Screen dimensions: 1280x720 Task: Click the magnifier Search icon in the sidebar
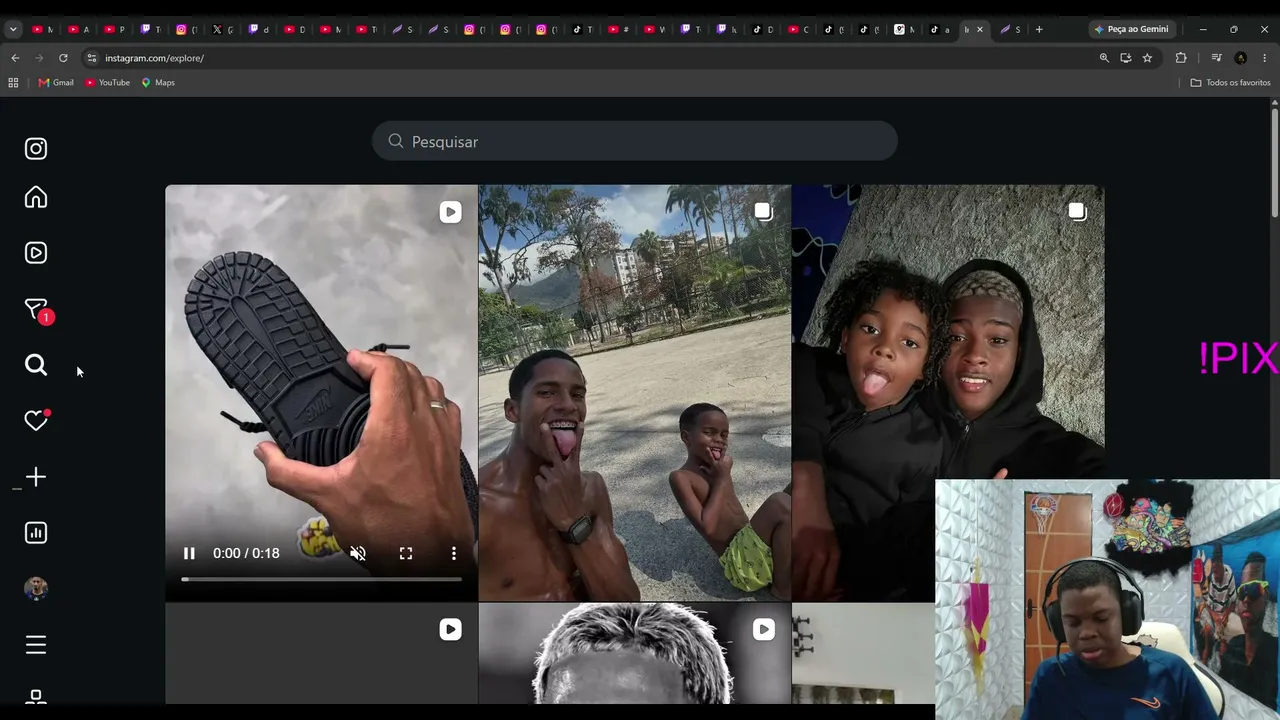36,365
